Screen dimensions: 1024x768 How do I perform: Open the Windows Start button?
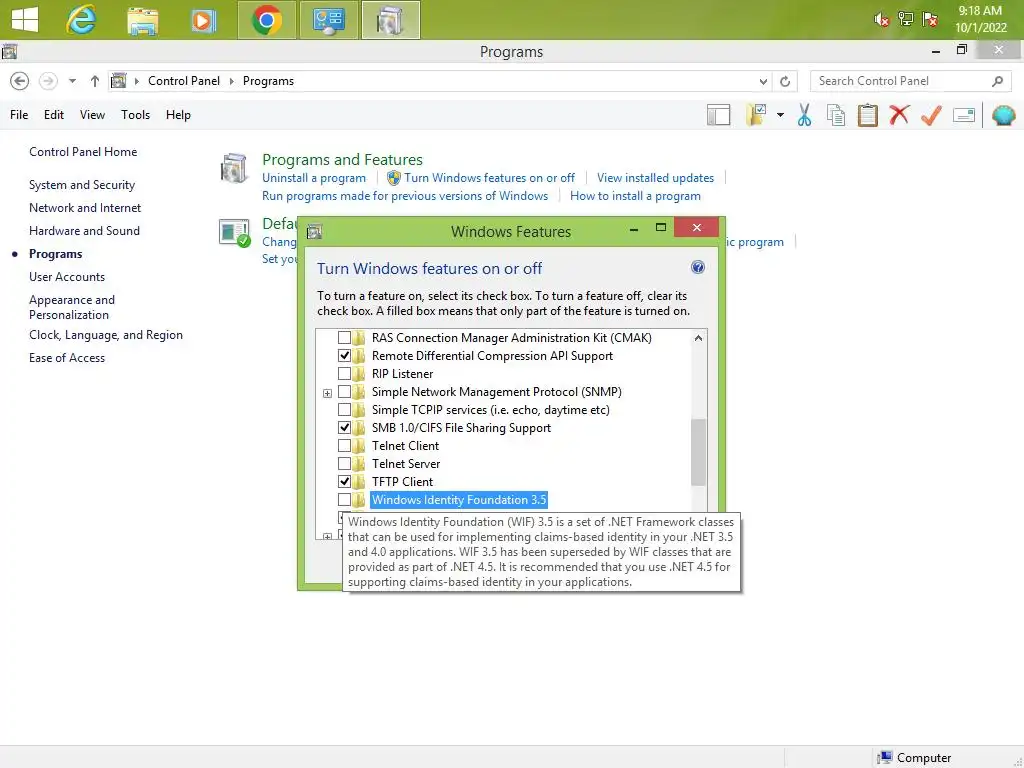coord(25,20)
